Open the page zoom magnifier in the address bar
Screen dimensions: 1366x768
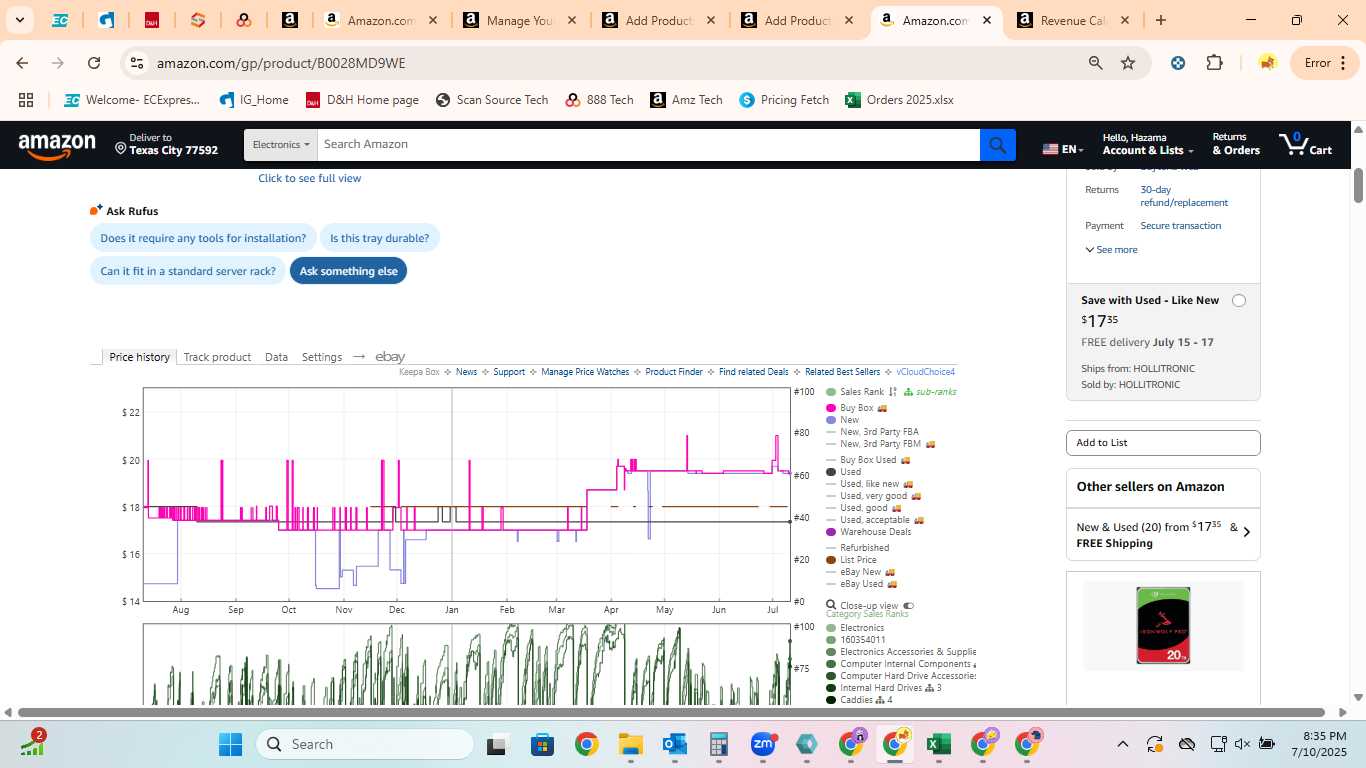point(1096,63)
